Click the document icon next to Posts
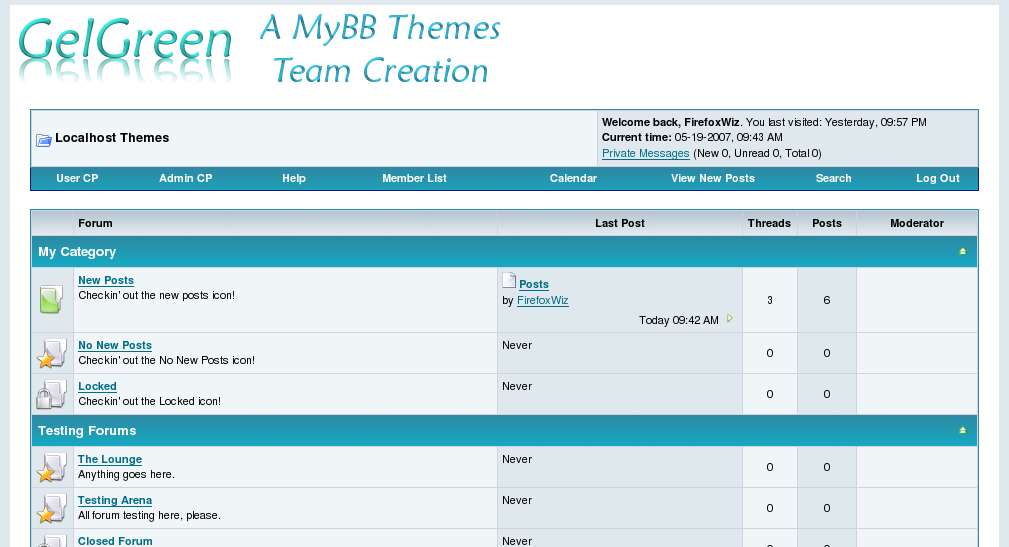 click(x=509, y=282)
